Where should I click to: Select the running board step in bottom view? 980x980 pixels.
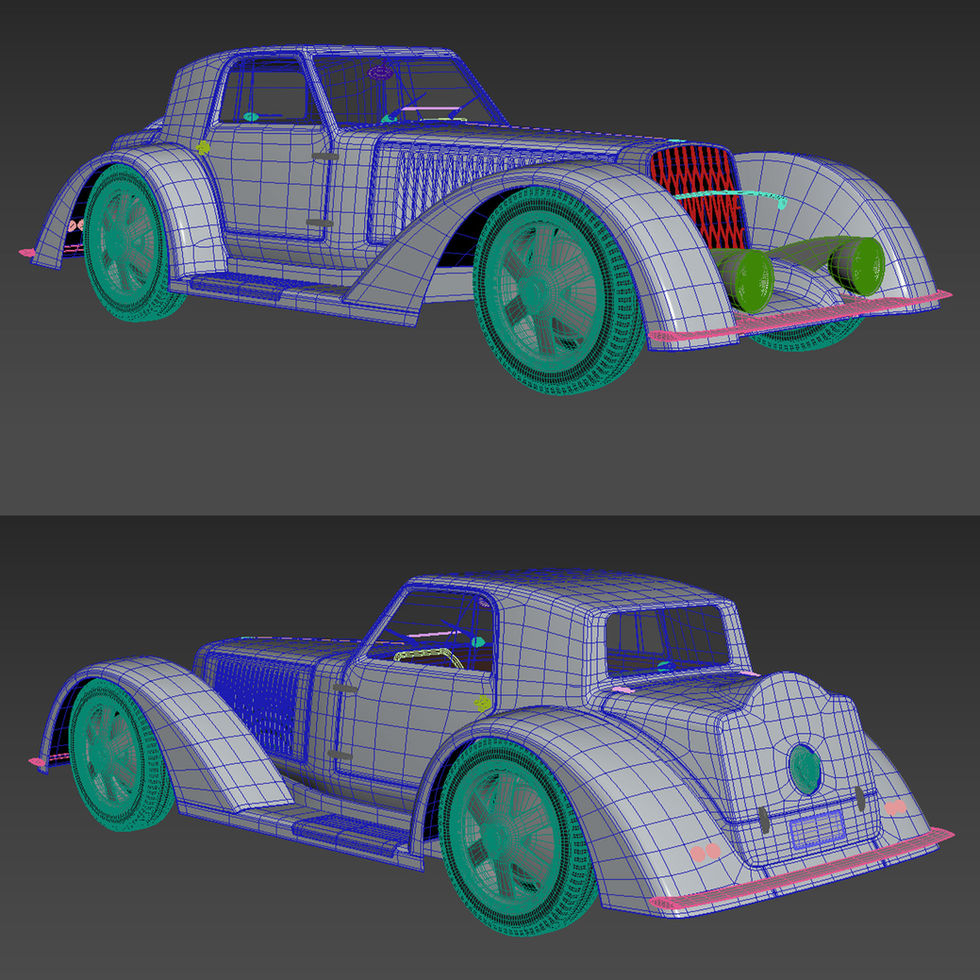(x=353, y=833)
